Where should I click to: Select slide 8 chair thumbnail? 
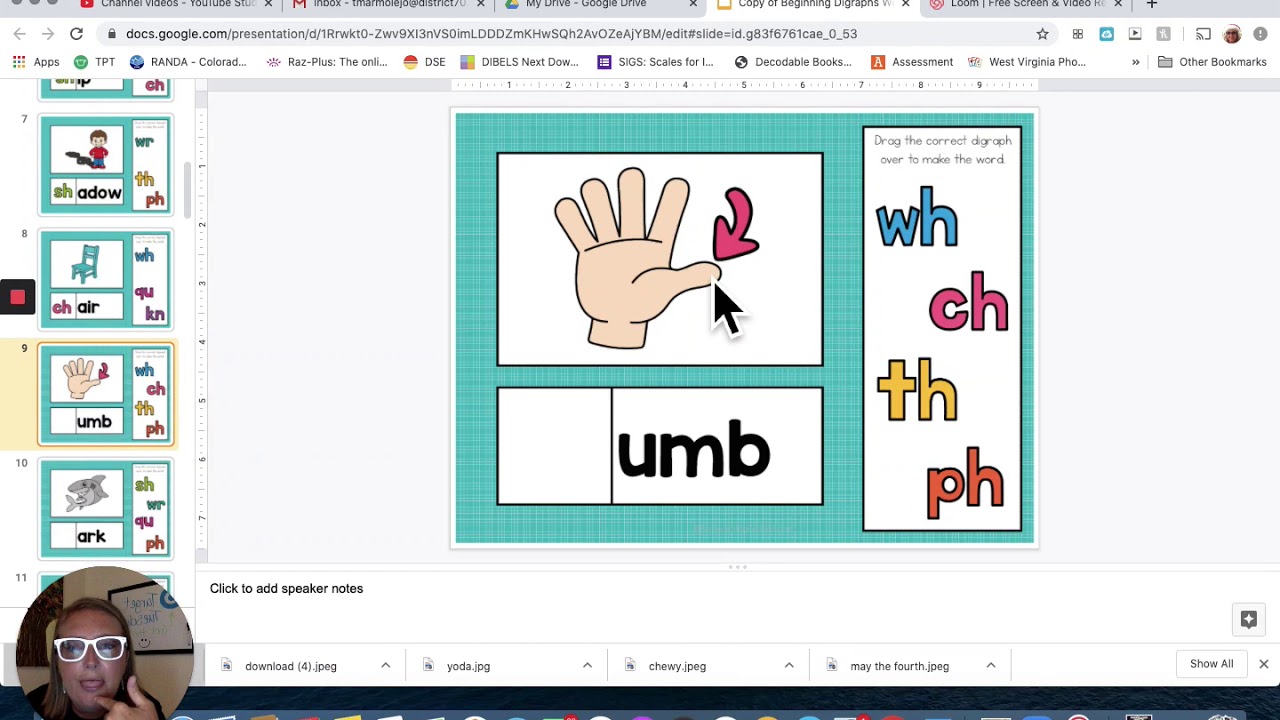(106, 280)
